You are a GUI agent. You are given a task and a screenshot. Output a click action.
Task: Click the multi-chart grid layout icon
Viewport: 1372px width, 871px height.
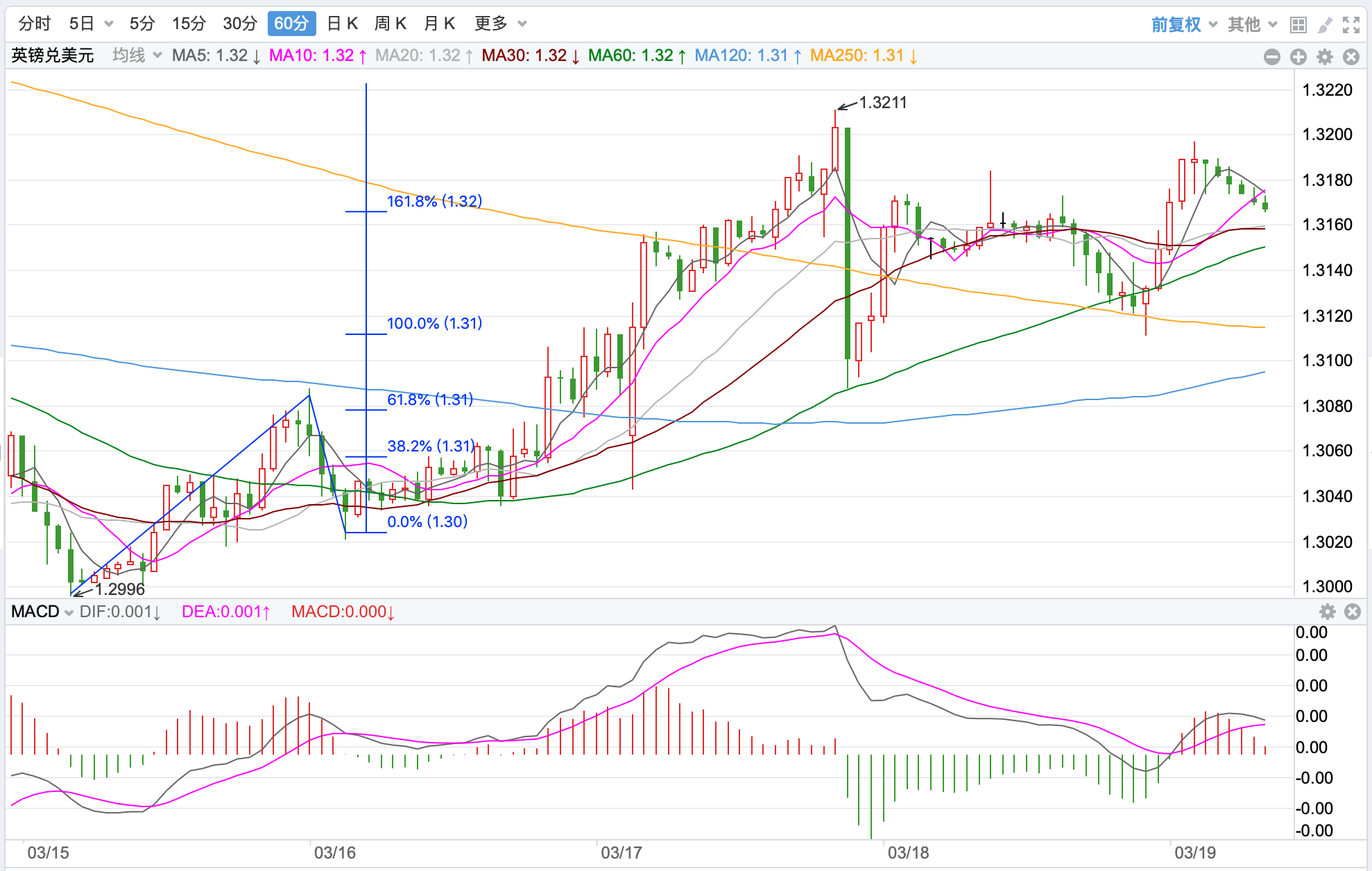(x=1298, y=25)
